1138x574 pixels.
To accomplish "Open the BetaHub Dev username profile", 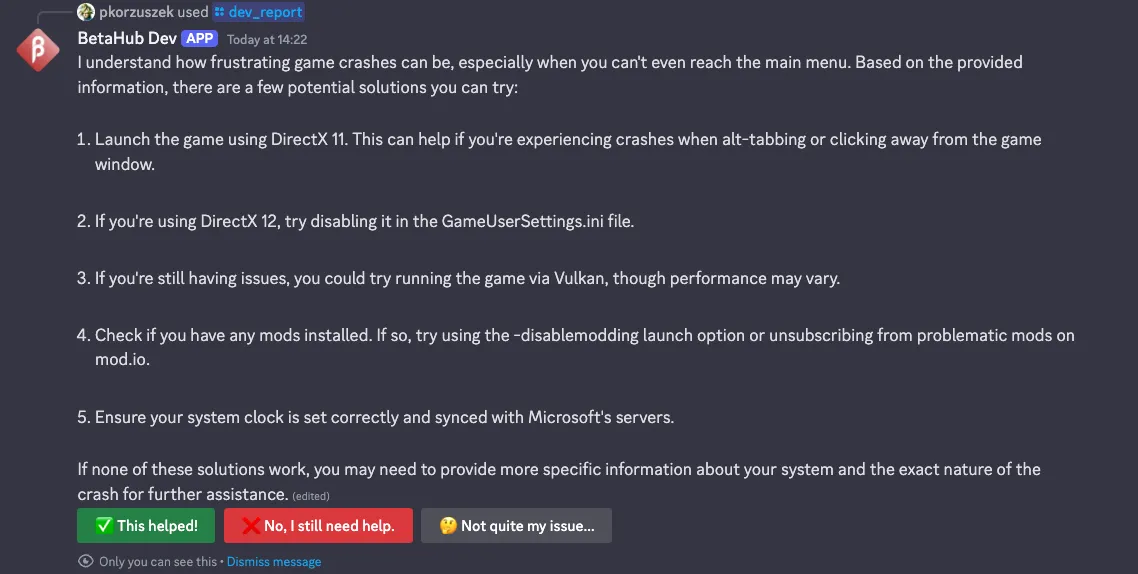I will point(126,39).
